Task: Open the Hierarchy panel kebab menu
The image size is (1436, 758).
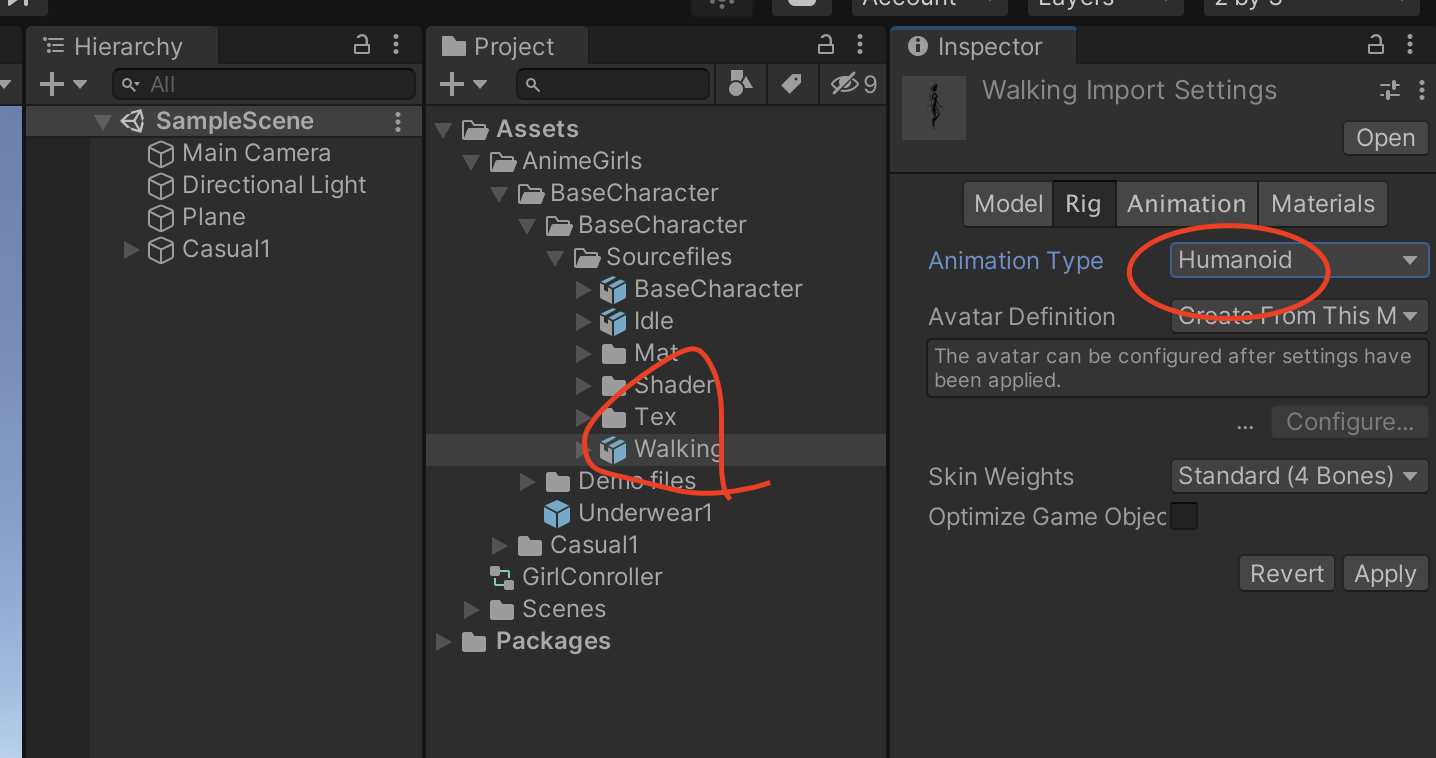Action: pos(397,45)
